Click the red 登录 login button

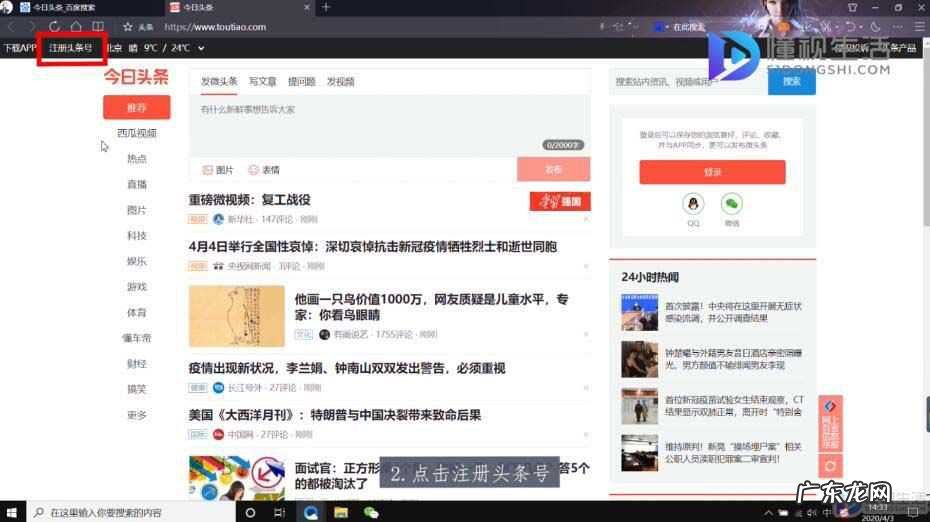(x=712, y=172)
